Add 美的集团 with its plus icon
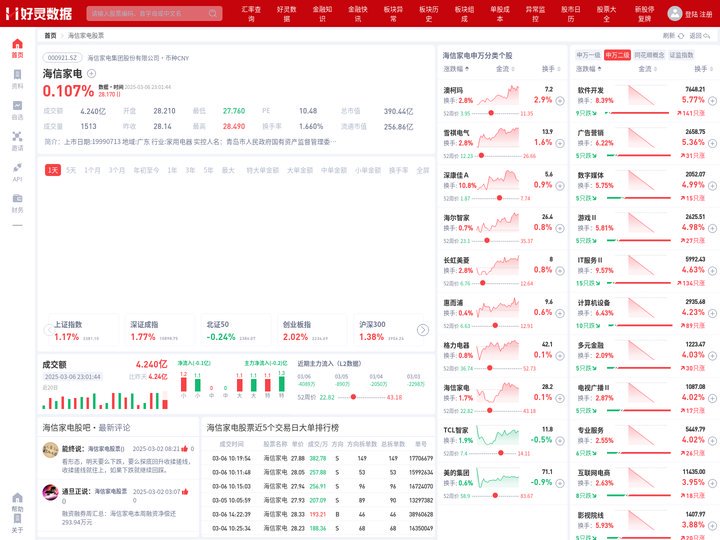Image resolution: width=720 pixels, height=540 pixels. (x=560, y=483)
